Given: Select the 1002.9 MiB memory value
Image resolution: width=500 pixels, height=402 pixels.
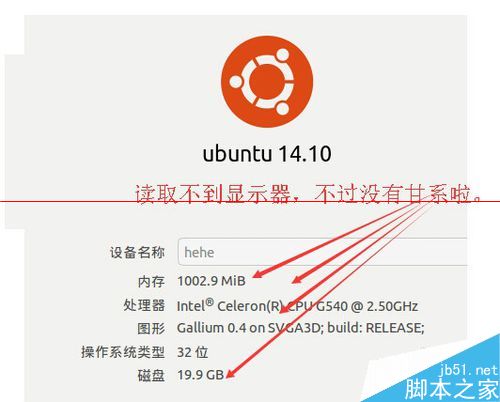Looking at the screenshot, I should point(211,281).
